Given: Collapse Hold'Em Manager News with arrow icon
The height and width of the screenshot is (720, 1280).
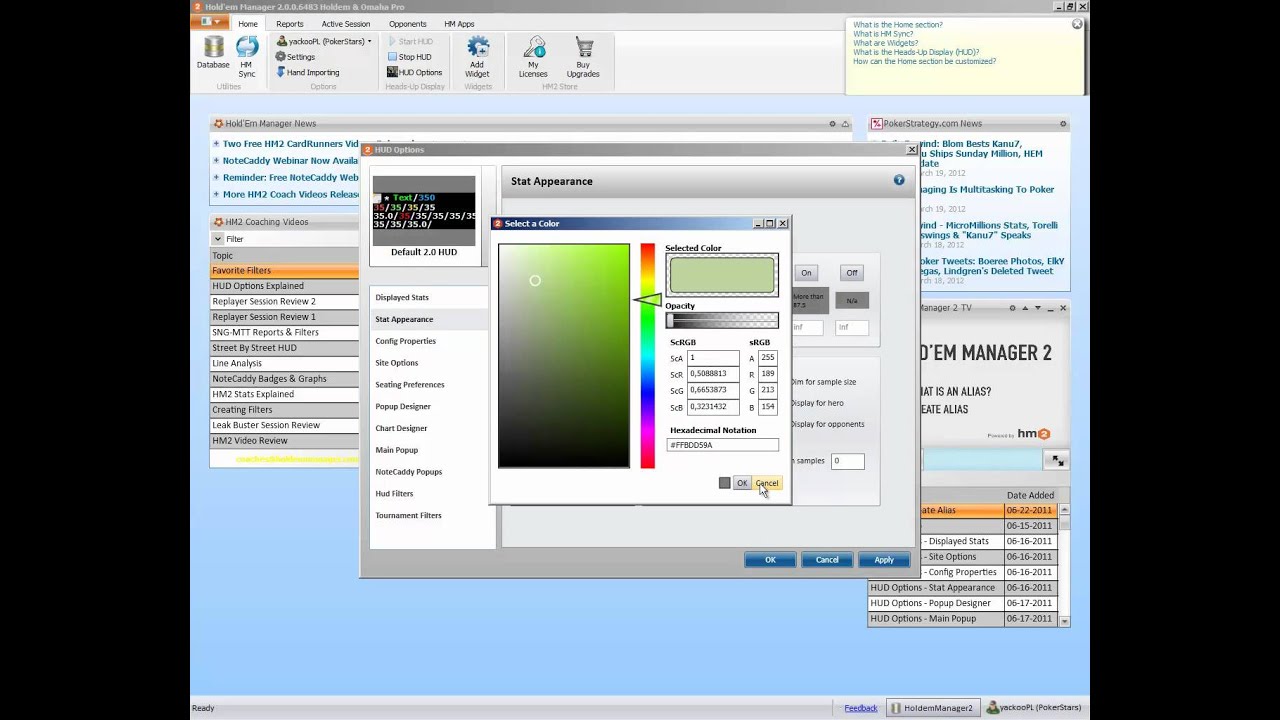Looking at the screenshot, I should coord(845,124).
